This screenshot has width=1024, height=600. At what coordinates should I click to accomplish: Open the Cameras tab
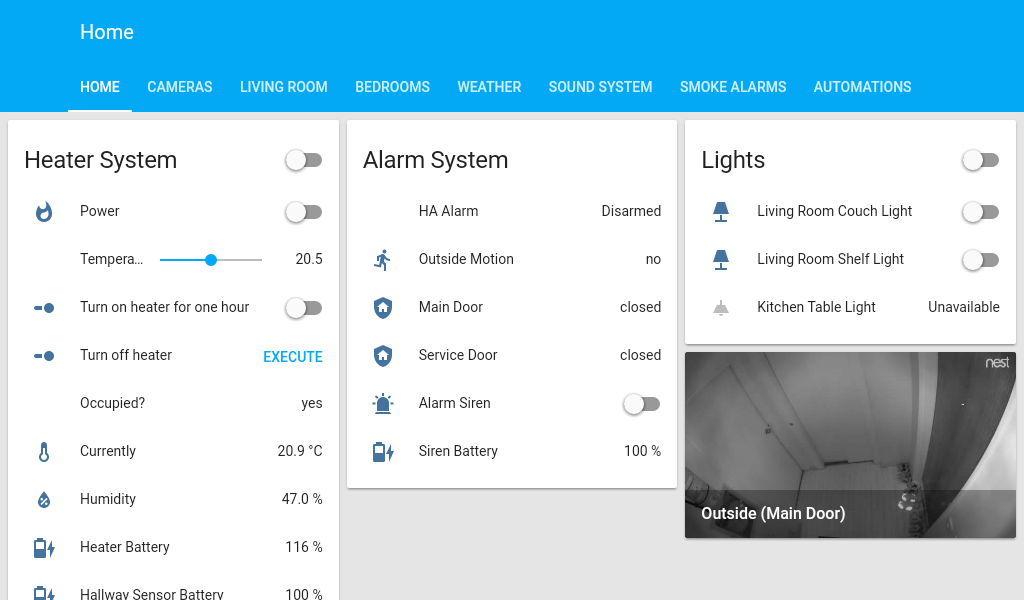(x=180, y=87)
